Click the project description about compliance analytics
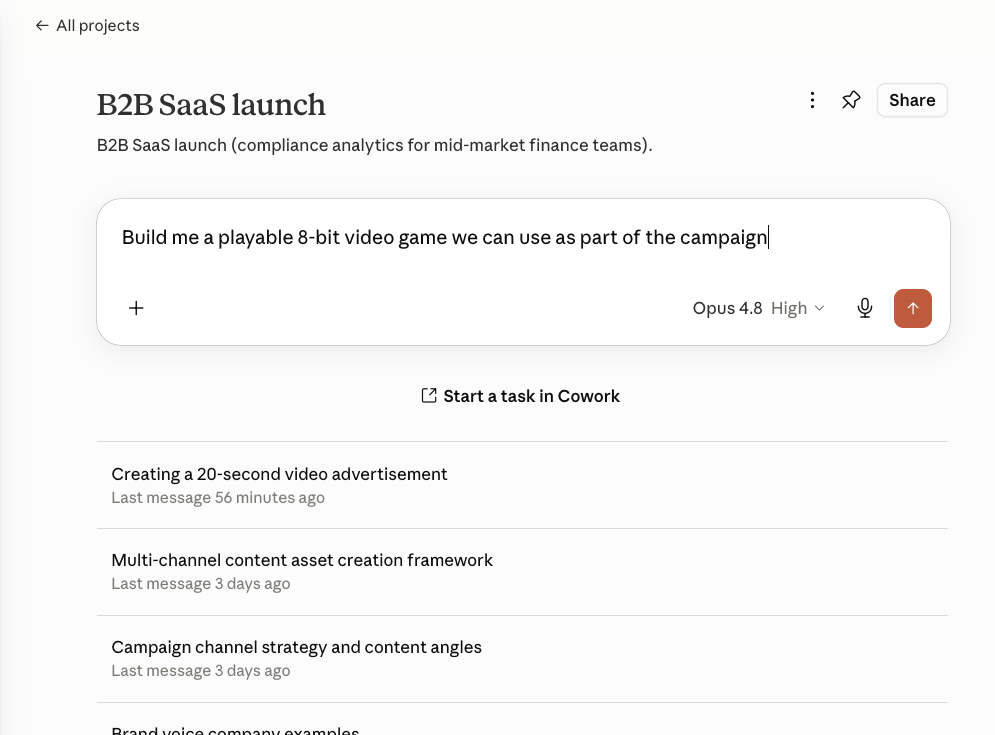 point(374,145)
